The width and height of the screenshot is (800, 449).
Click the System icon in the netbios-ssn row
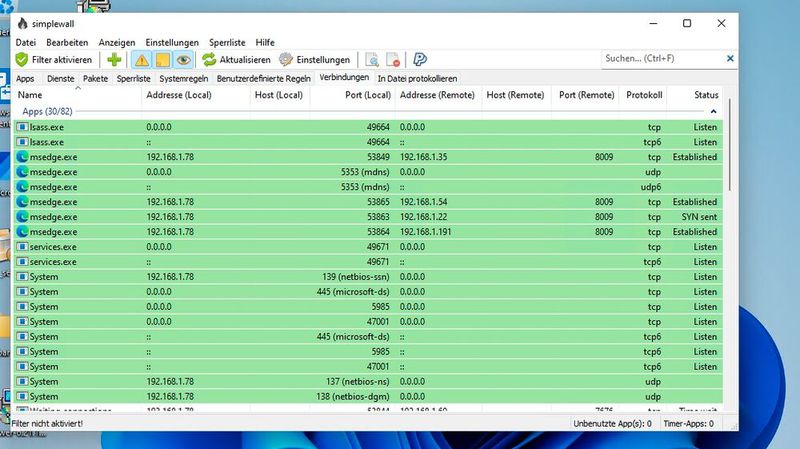22,277
